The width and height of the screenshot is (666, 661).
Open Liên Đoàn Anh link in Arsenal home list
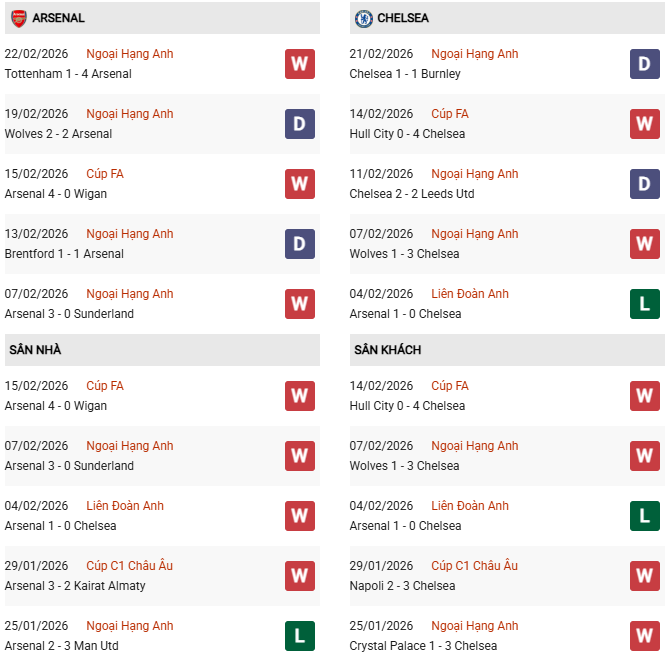pyautogui.click(x=125, y=506)
